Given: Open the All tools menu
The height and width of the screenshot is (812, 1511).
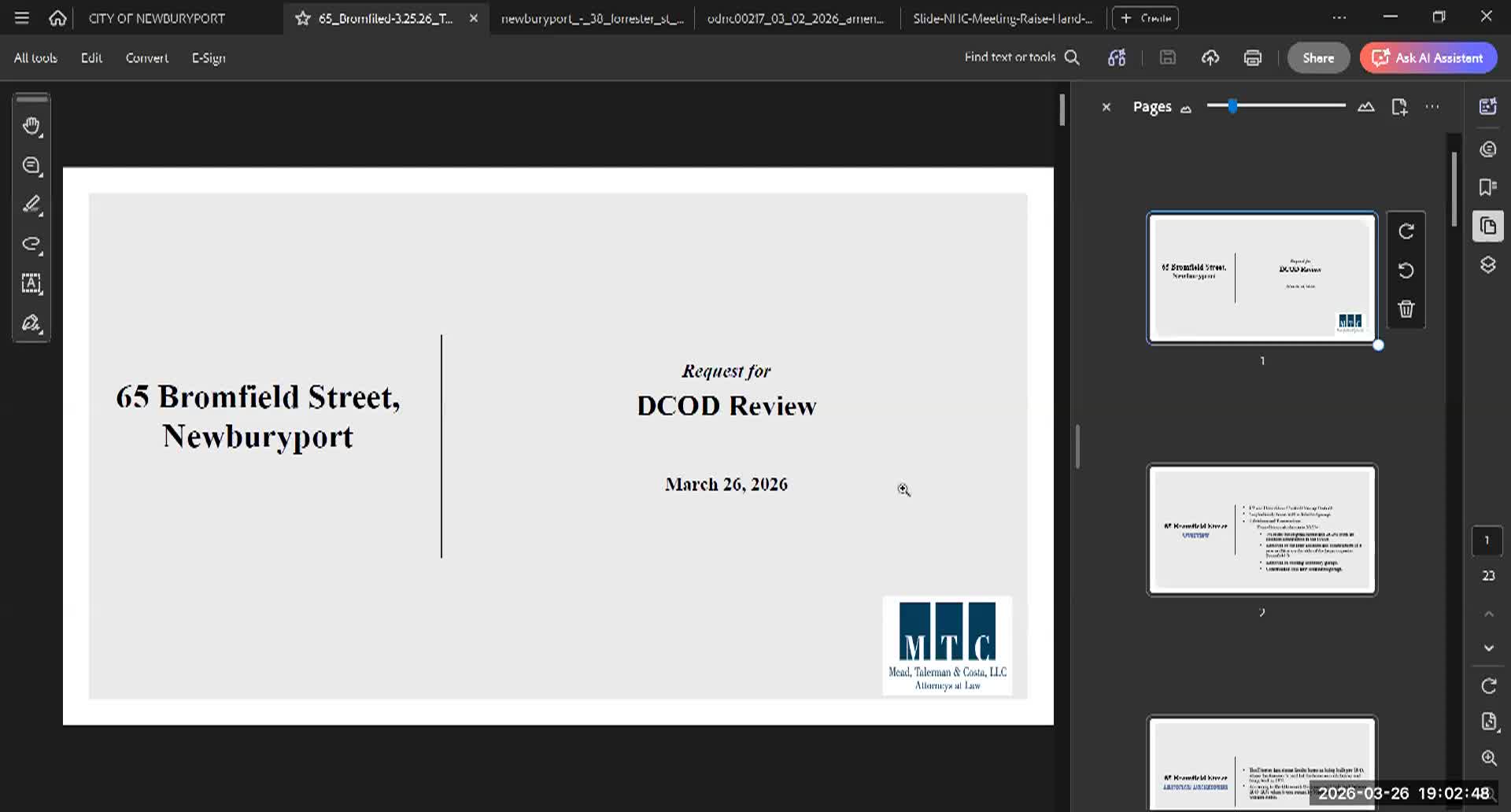Looking at the screenshot, I should coord(35,57).
